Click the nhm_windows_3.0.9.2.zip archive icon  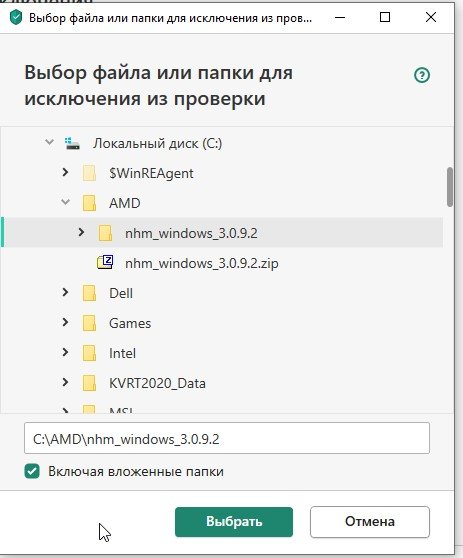coord(105,263)
